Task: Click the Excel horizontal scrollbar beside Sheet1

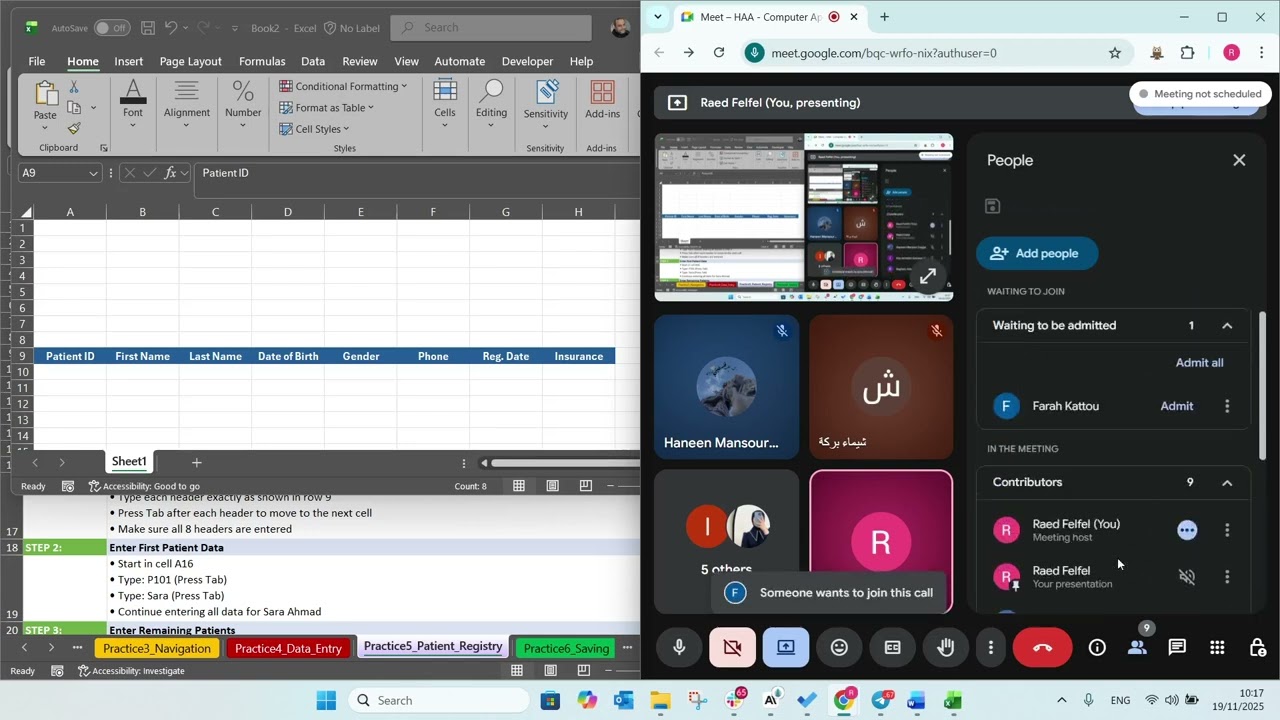Action: pos(565,463)
